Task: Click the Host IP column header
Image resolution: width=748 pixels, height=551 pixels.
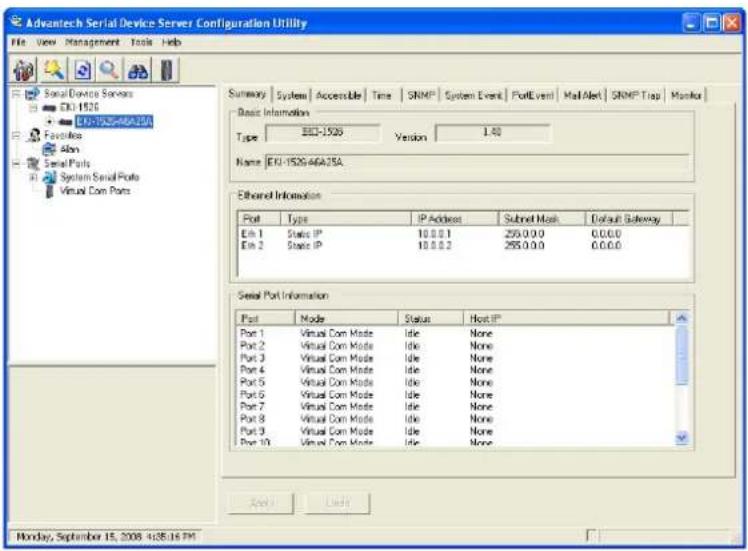Action: point(567,318)
